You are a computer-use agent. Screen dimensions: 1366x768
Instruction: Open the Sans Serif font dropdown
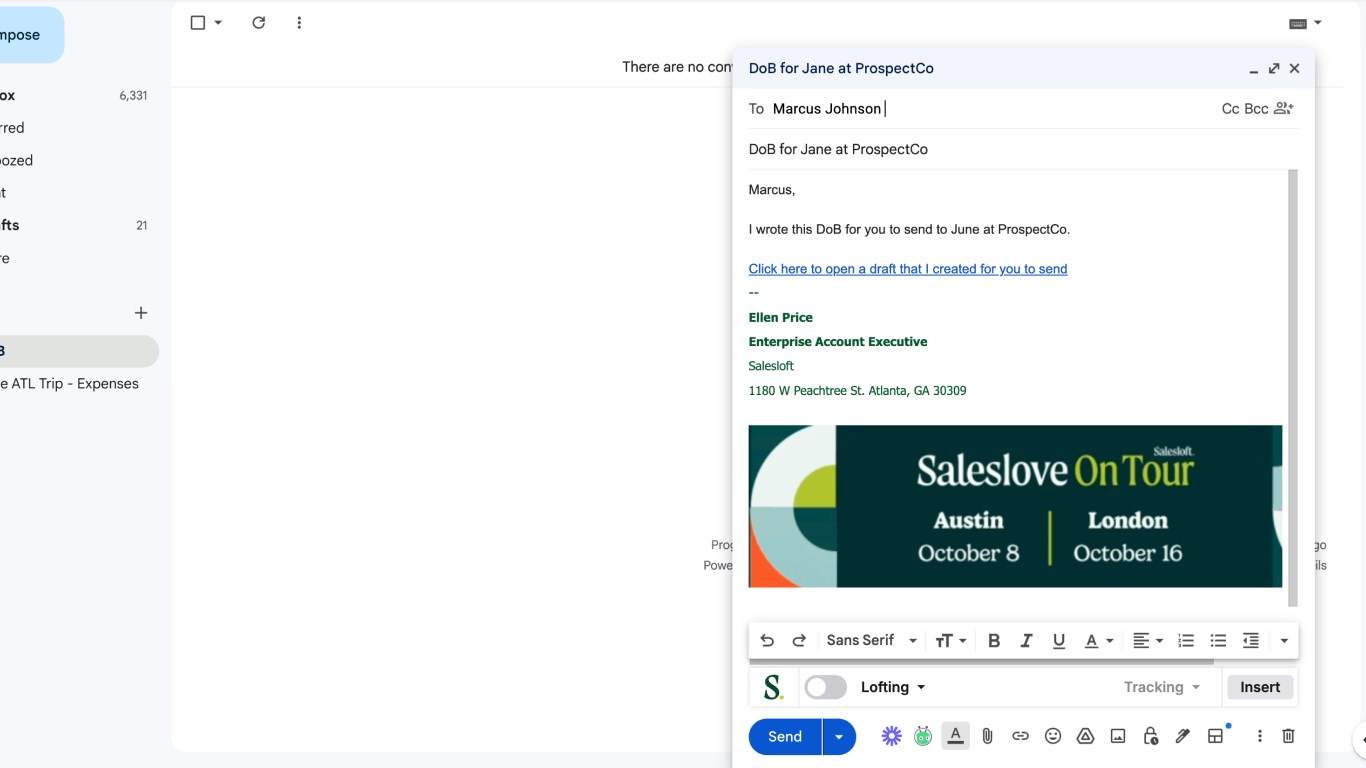pyautogui.click(x=871, y=641)
